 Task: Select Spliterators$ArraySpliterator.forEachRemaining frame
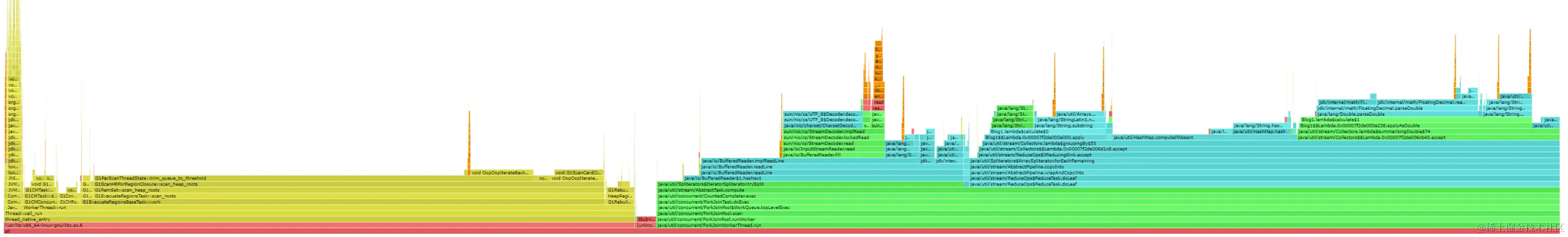tap(1264, 161)
